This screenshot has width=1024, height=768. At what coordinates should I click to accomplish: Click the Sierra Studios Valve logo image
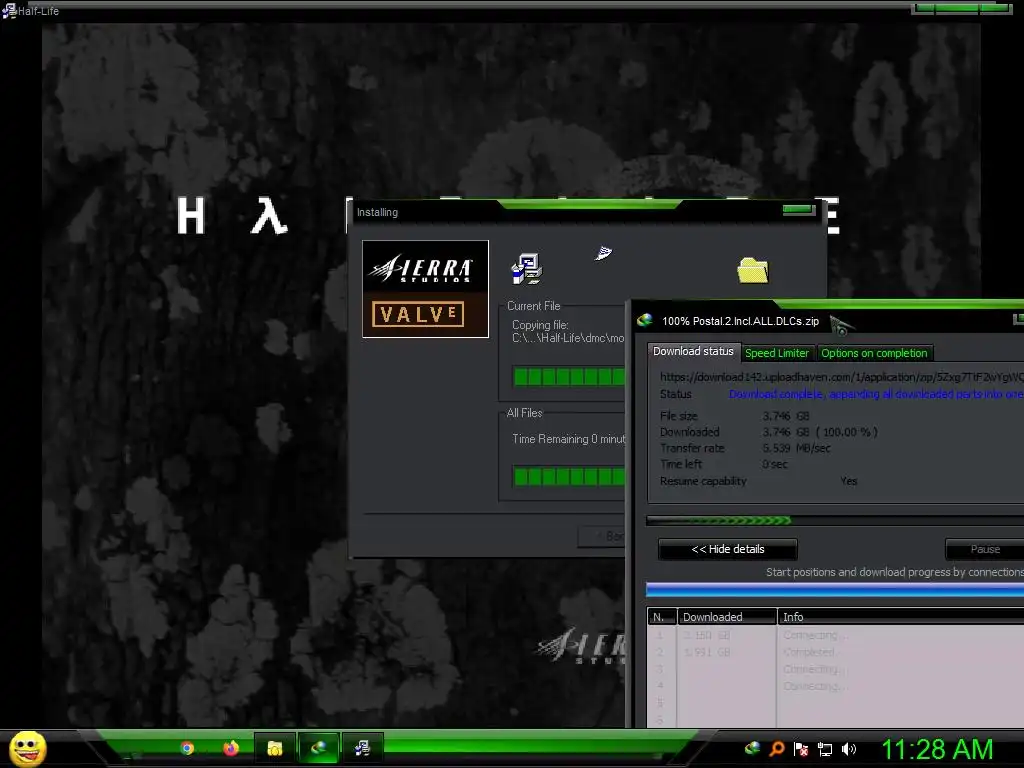click(x=425, y=289)
